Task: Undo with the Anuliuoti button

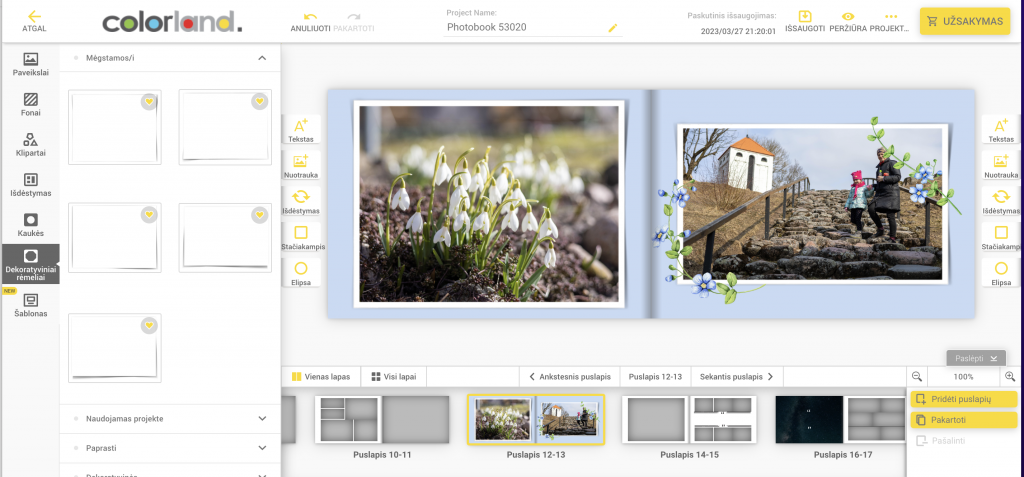Action: (x=310, y=22)
